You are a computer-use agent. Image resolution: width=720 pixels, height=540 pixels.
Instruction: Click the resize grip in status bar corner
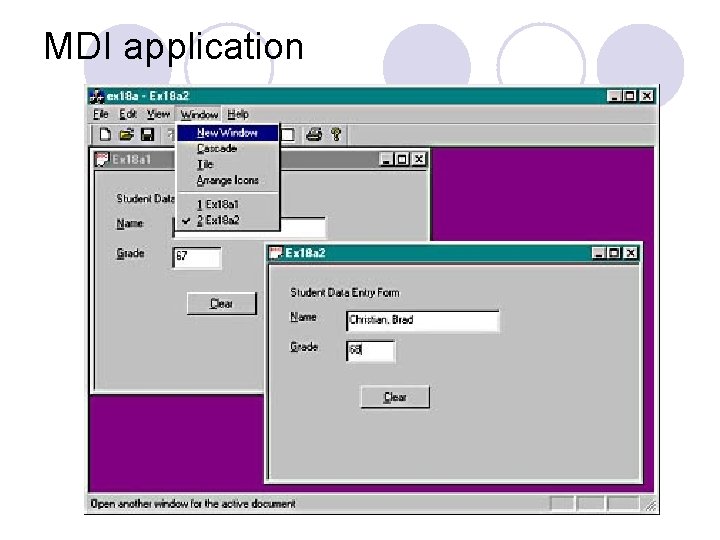coord(651,505)
